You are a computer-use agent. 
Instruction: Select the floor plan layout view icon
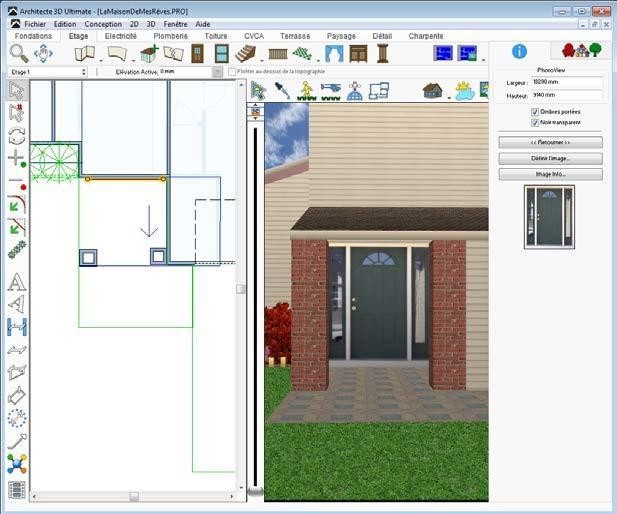(x=379, y=91)
